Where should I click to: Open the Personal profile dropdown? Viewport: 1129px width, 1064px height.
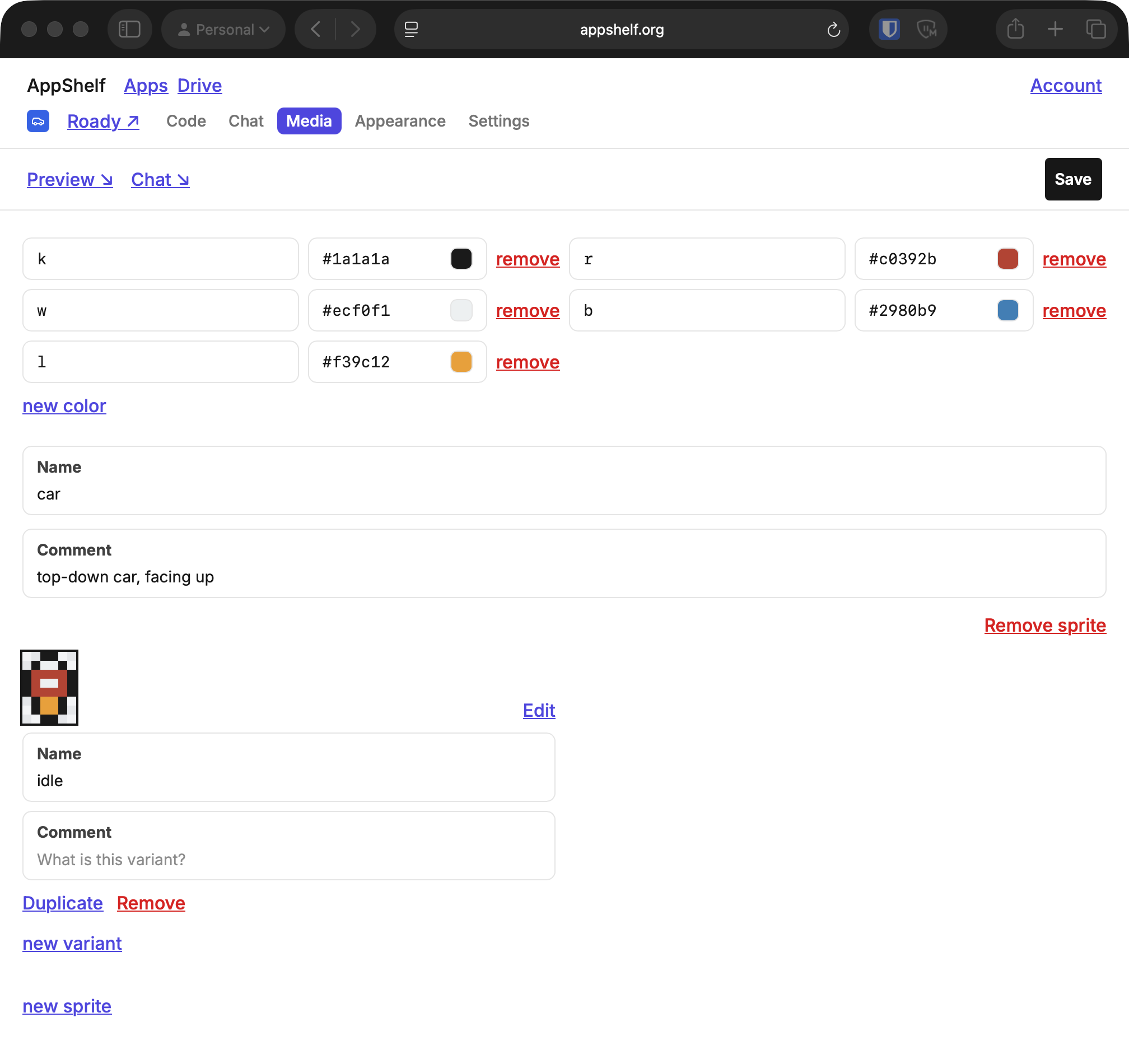(x=223, y=29)
